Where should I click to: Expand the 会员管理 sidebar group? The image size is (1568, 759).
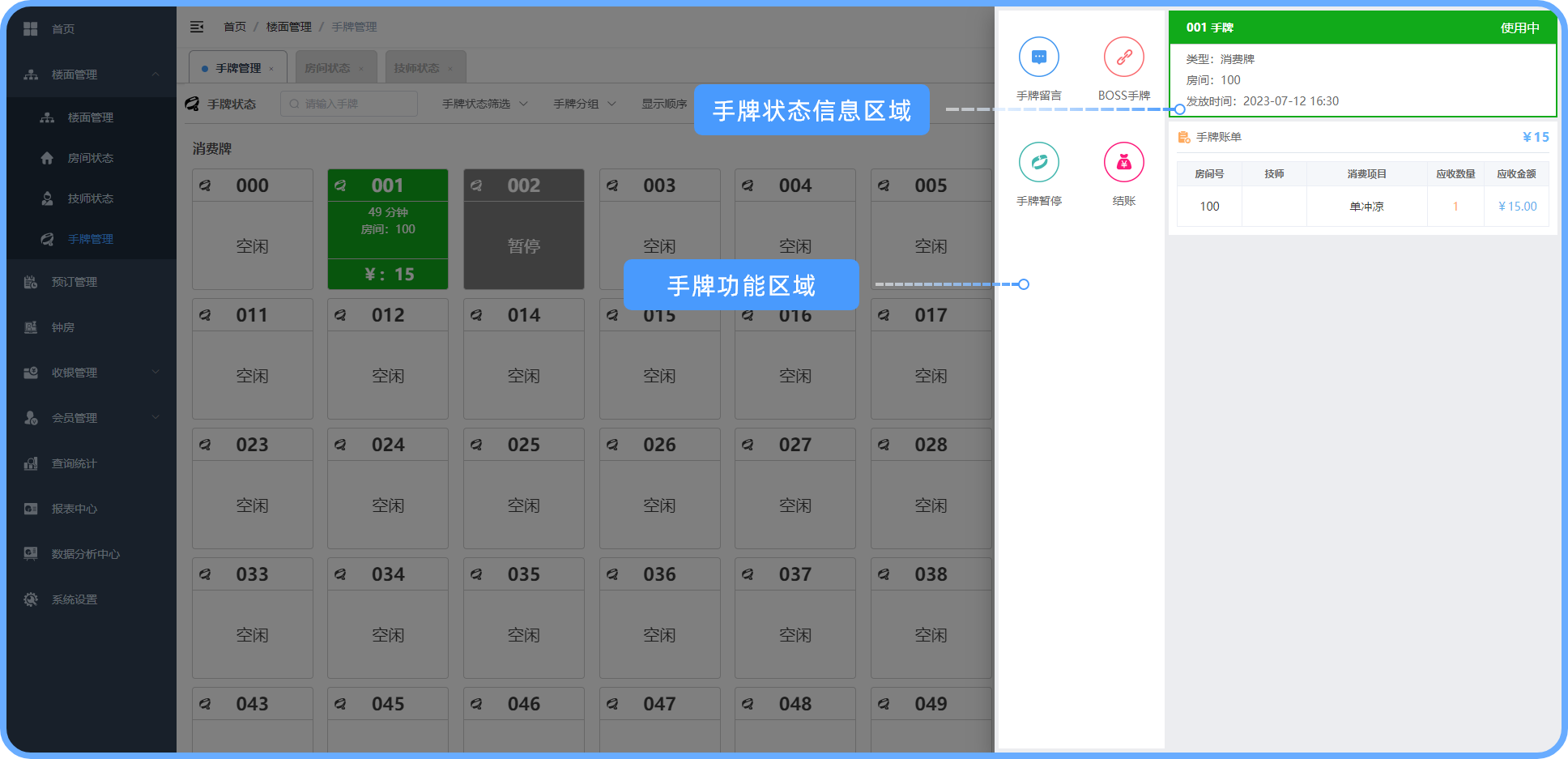tap(92, 418)
